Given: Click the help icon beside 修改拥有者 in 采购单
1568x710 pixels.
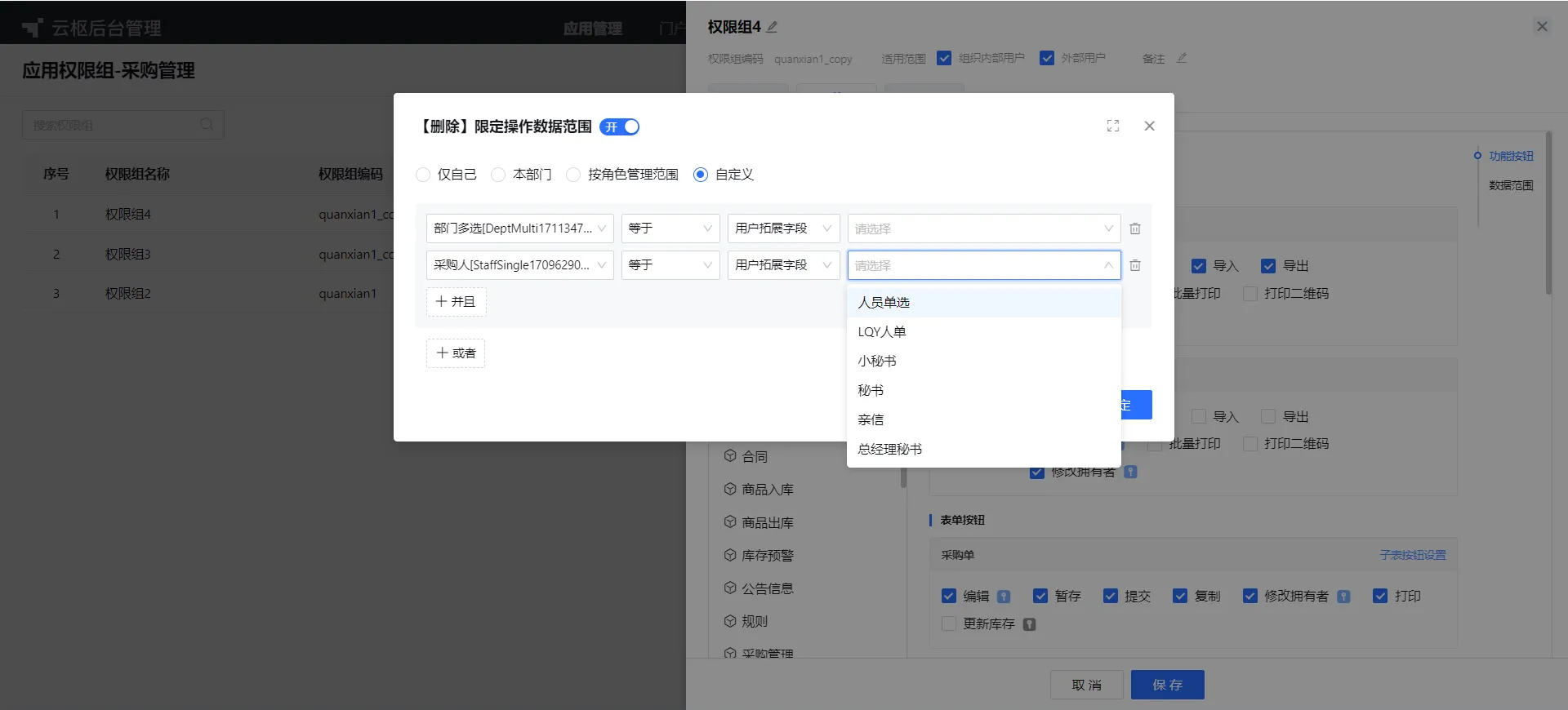Looking at the screenshot, I should pyautogui.click(x=1343, y=597).
